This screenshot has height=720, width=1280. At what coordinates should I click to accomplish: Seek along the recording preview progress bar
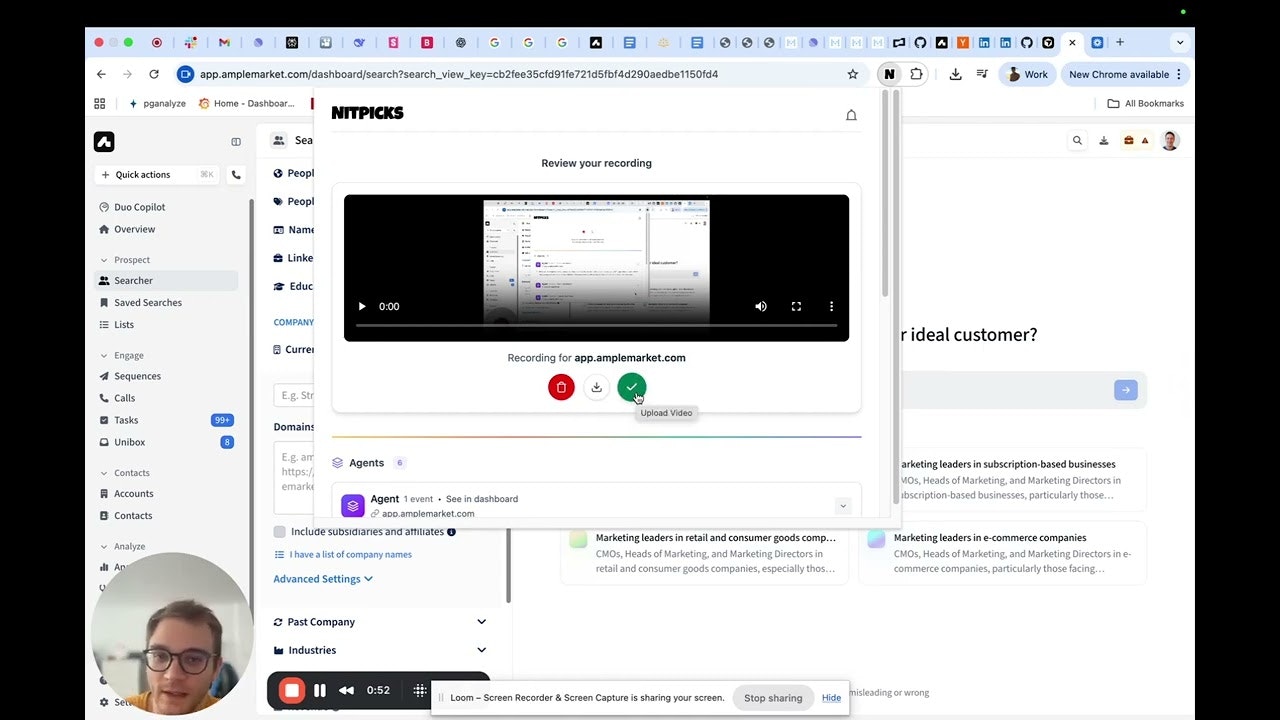coord(596,326)
